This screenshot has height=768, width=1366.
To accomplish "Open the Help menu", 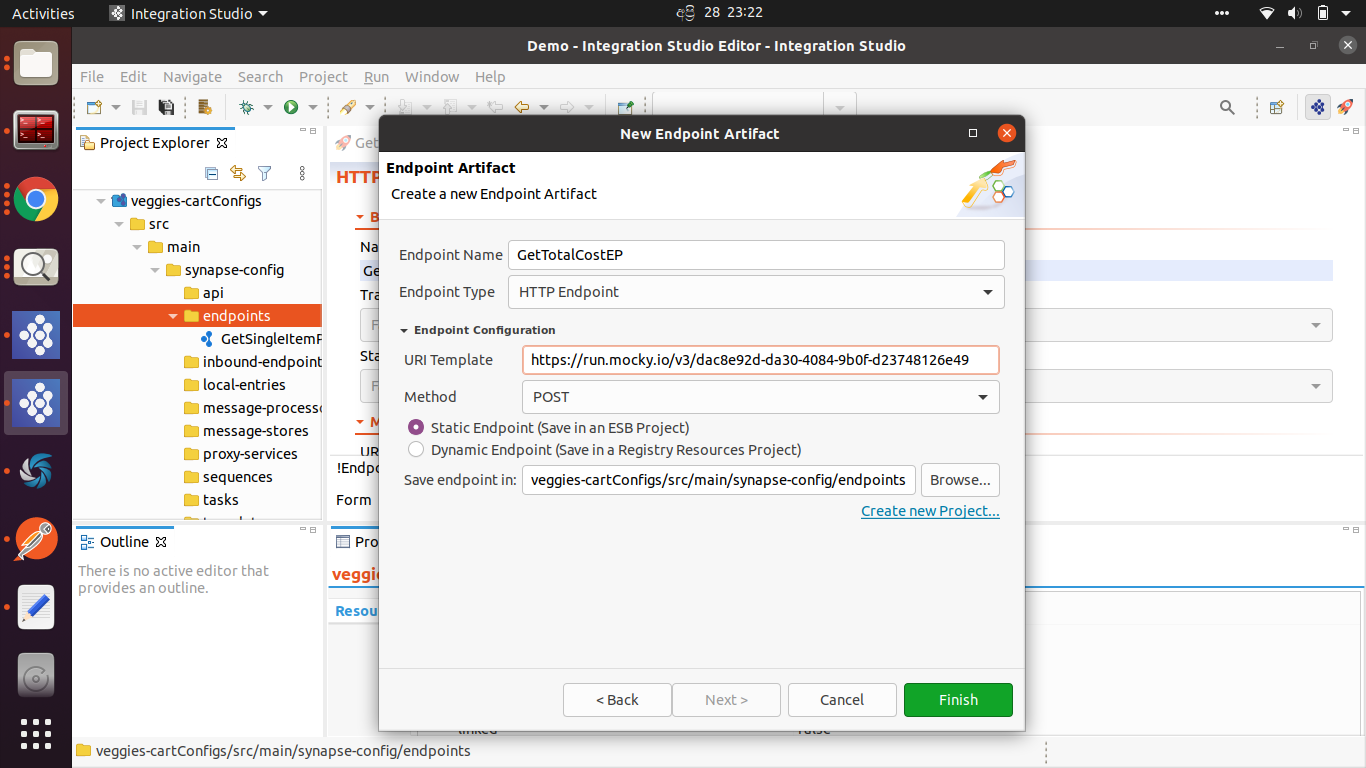I will (x=490, y=77).
